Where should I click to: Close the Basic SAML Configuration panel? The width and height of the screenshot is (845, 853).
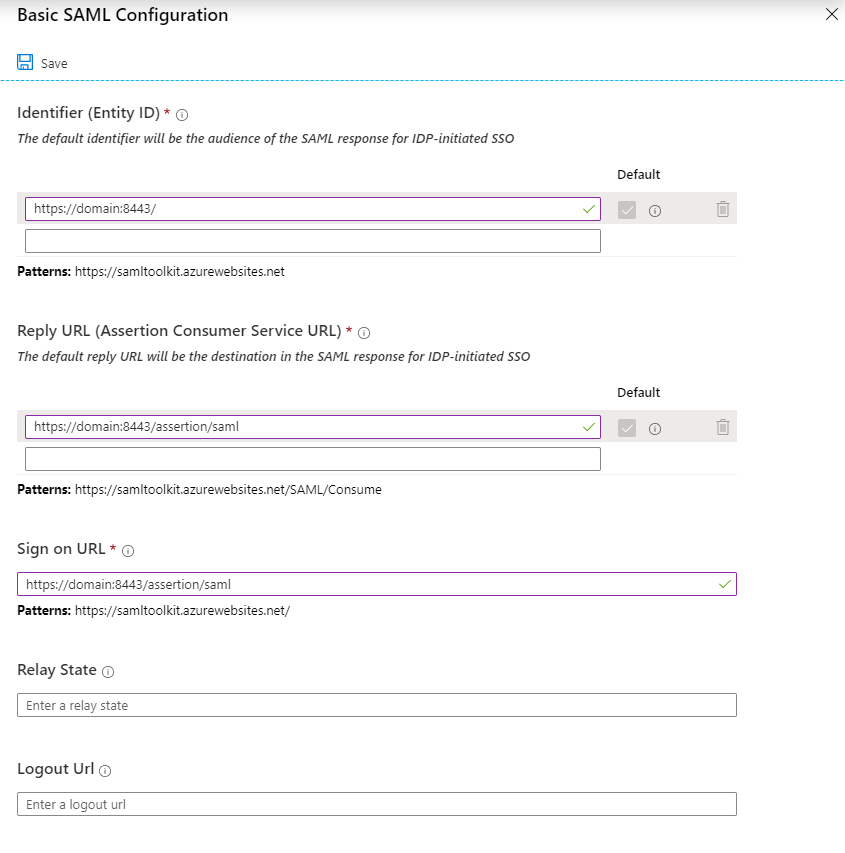click(x=831, y=15)
